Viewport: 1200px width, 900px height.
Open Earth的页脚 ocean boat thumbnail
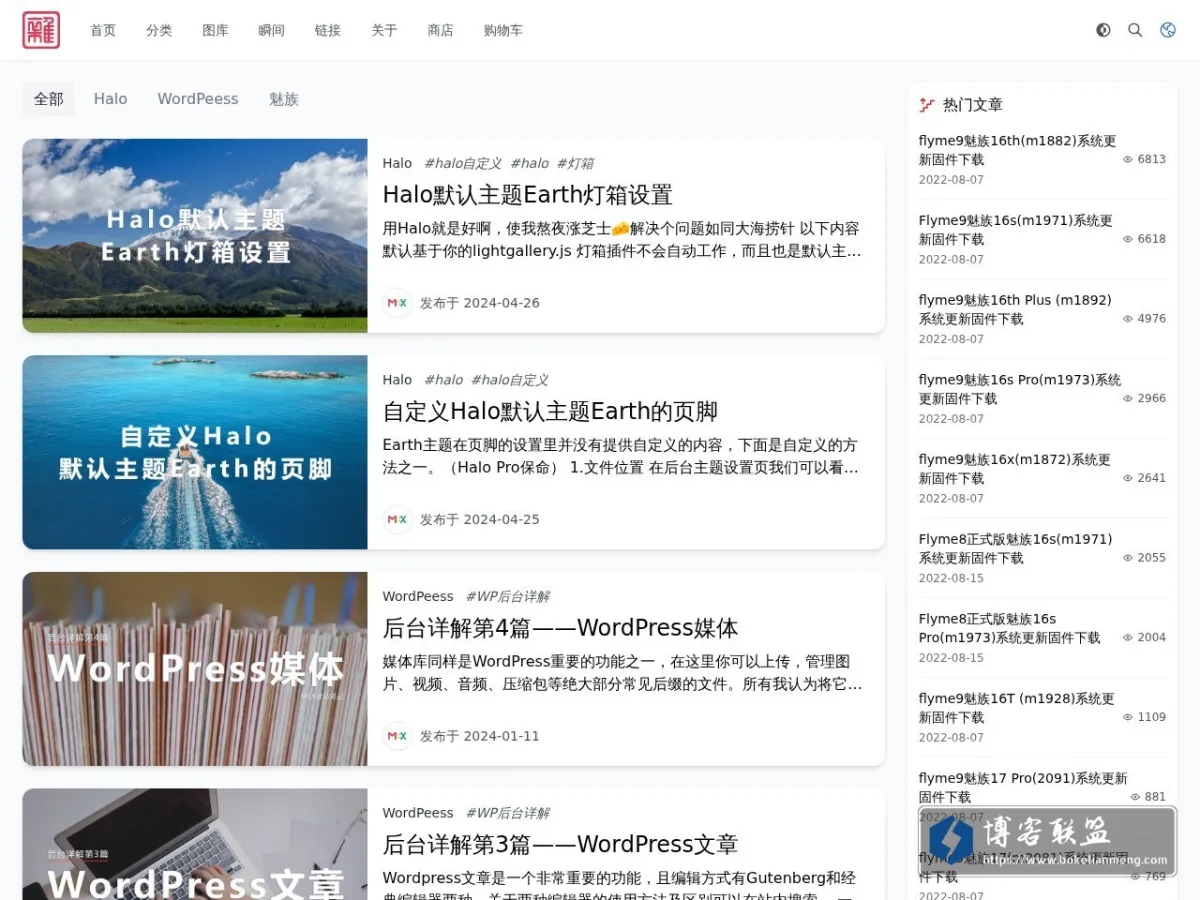(x=195, y=452)
